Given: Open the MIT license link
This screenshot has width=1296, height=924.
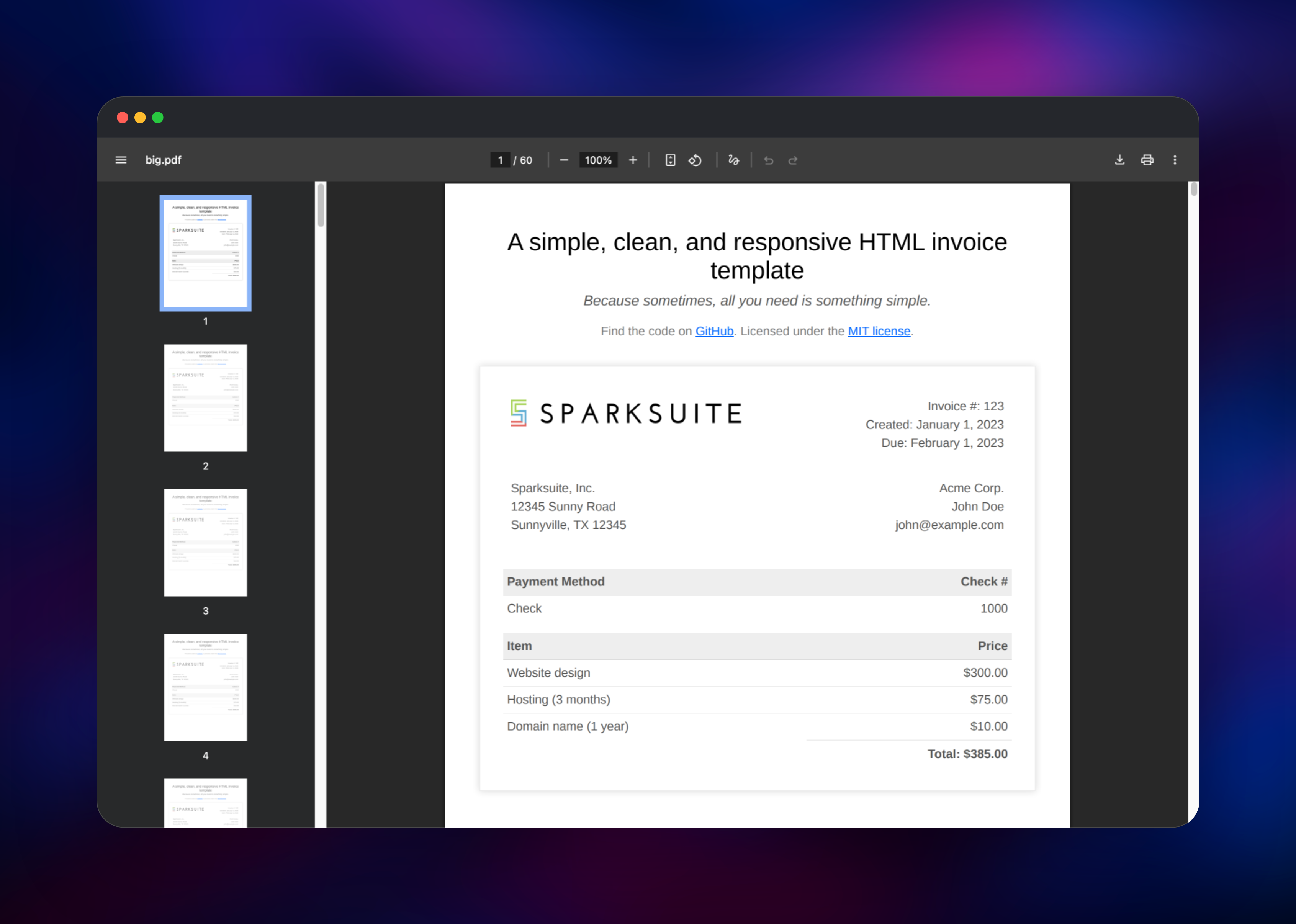Looking at the screenshot, I should point(879,331).
